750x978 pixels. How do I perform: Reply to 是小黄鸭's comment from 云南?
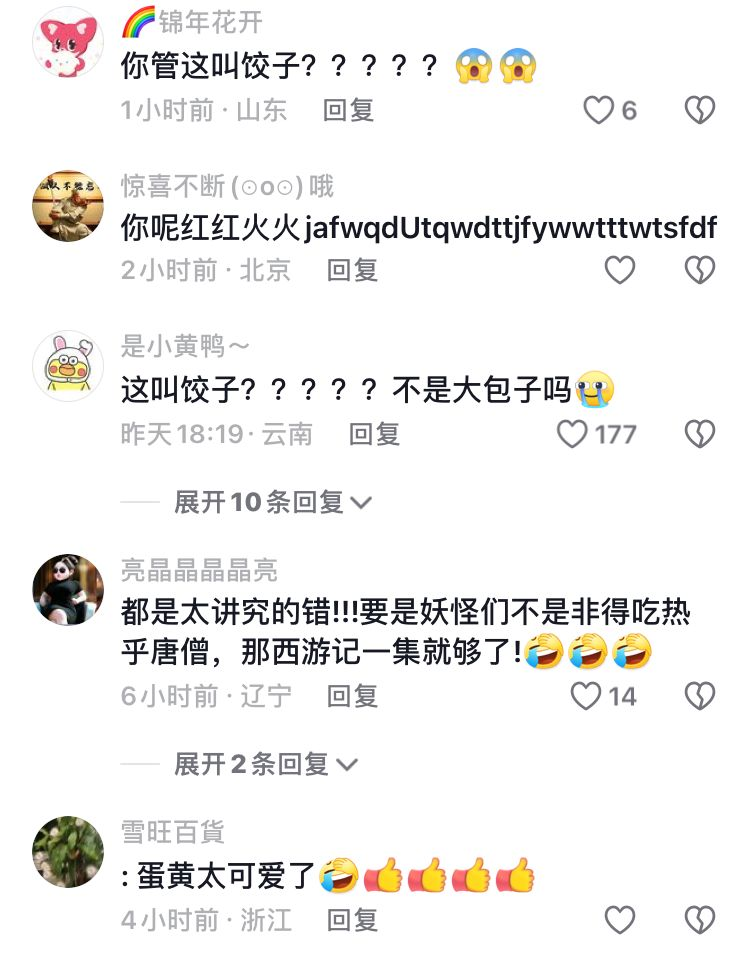pos(374,434)
